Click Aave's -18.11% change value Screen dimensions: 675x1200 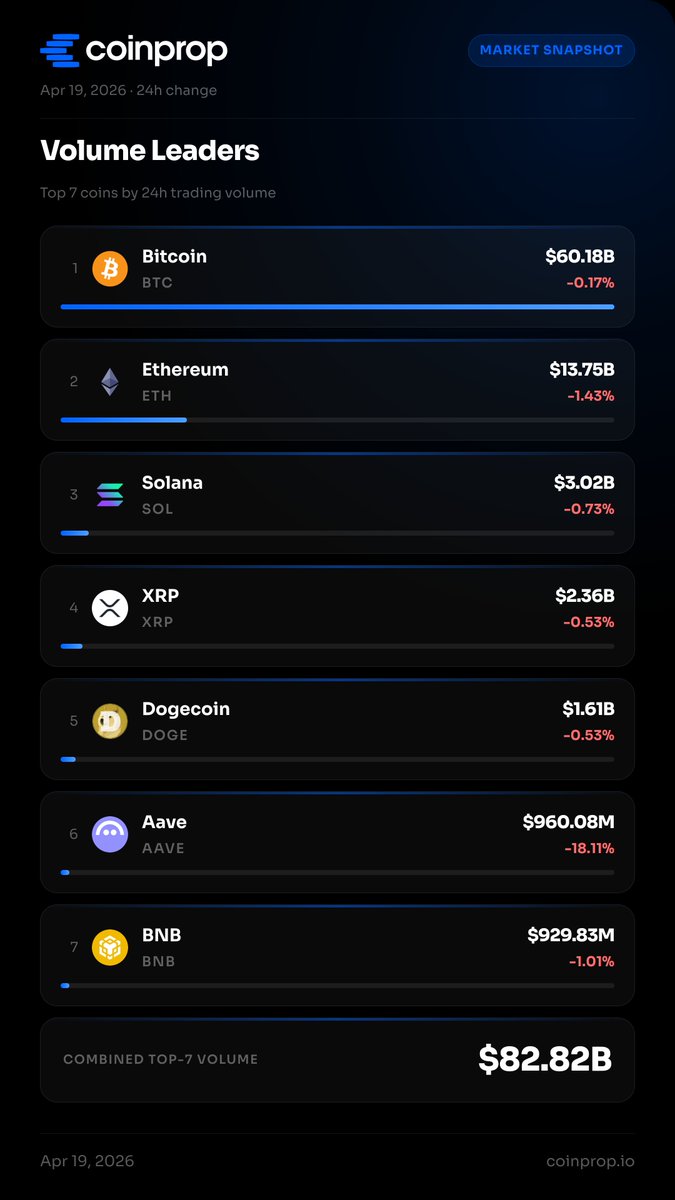click(x=588, y=849)
